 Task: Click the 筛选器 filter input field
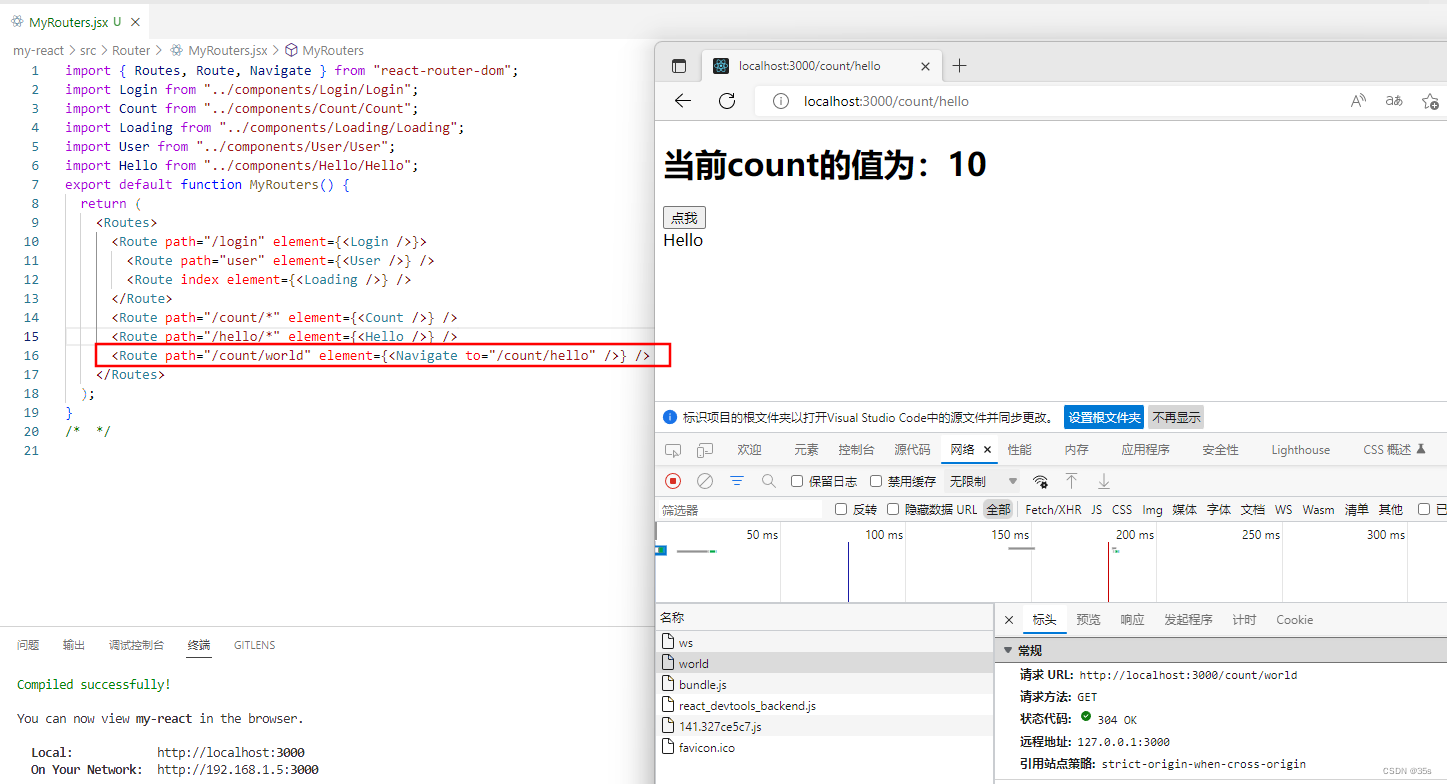coord(740,509)
